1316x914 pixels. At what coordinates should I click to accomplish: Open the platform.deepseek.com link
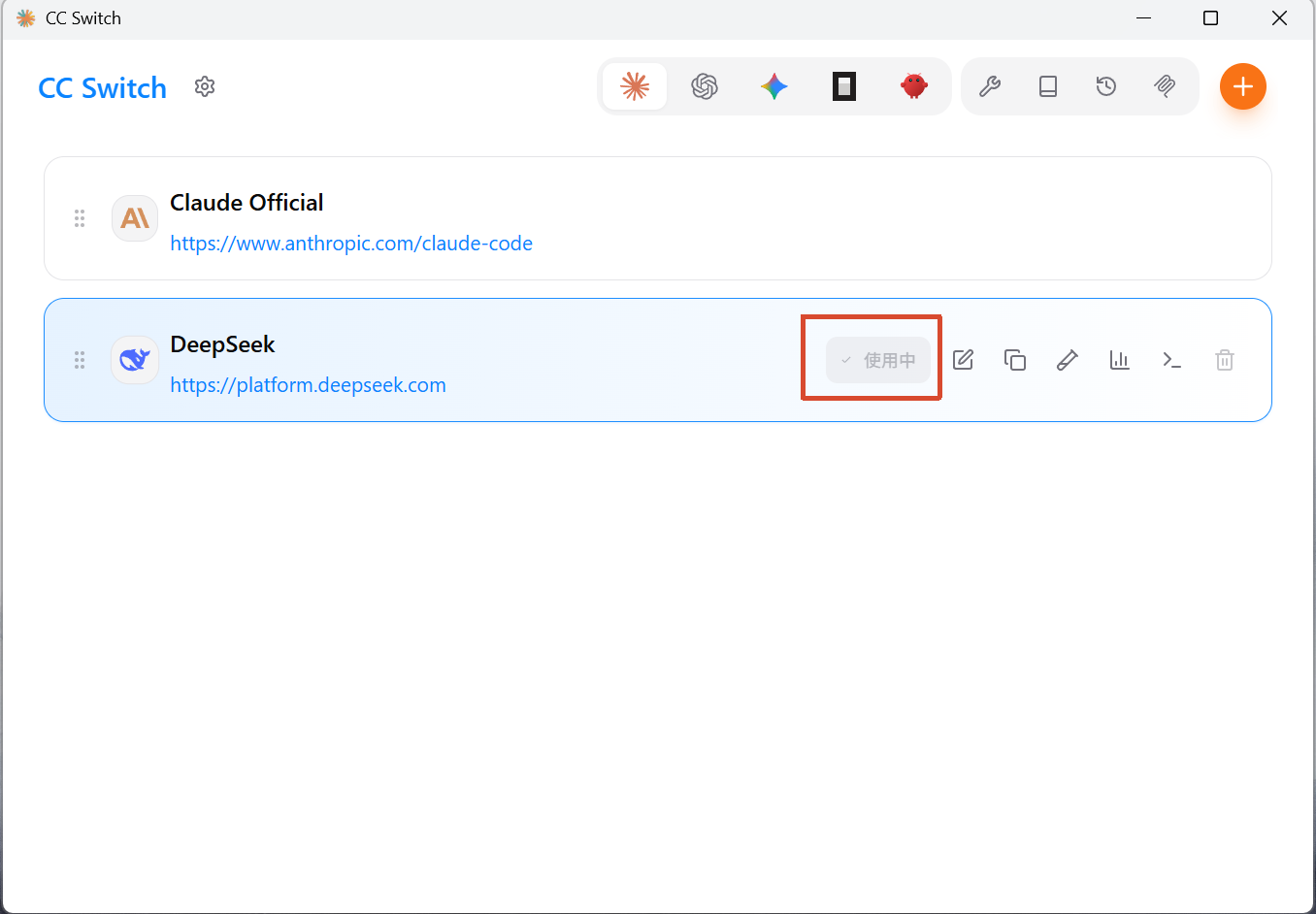[x=308, y=385]
